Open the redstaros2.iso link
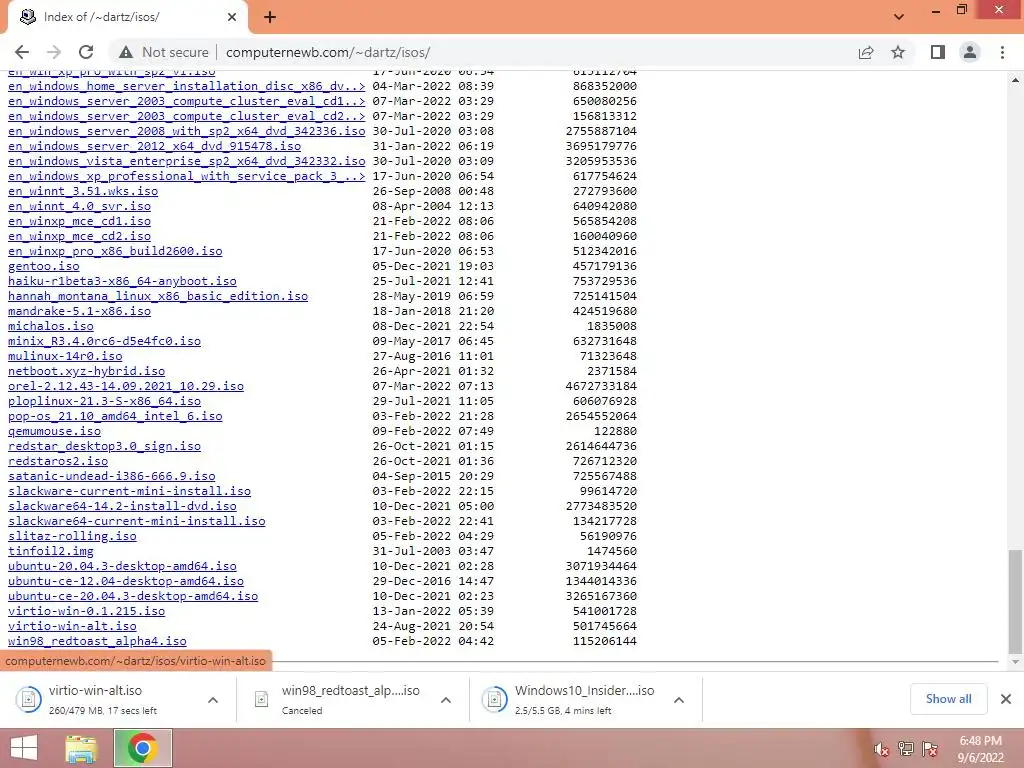Screen dimensions: 1024x768 pyautogui.click(x=58, y=461)
